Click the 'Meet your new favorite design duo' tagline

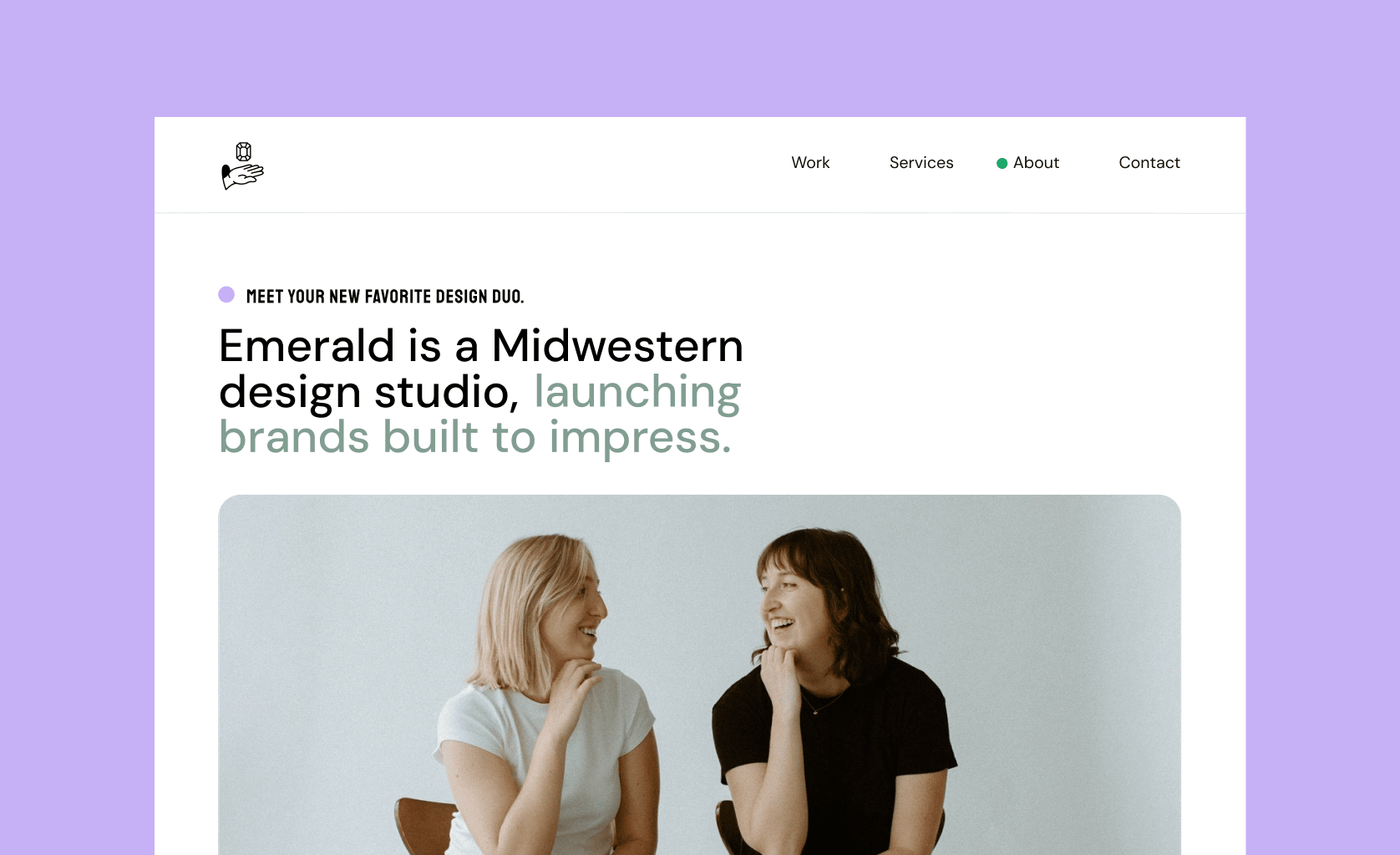click(x=385, y=297)
